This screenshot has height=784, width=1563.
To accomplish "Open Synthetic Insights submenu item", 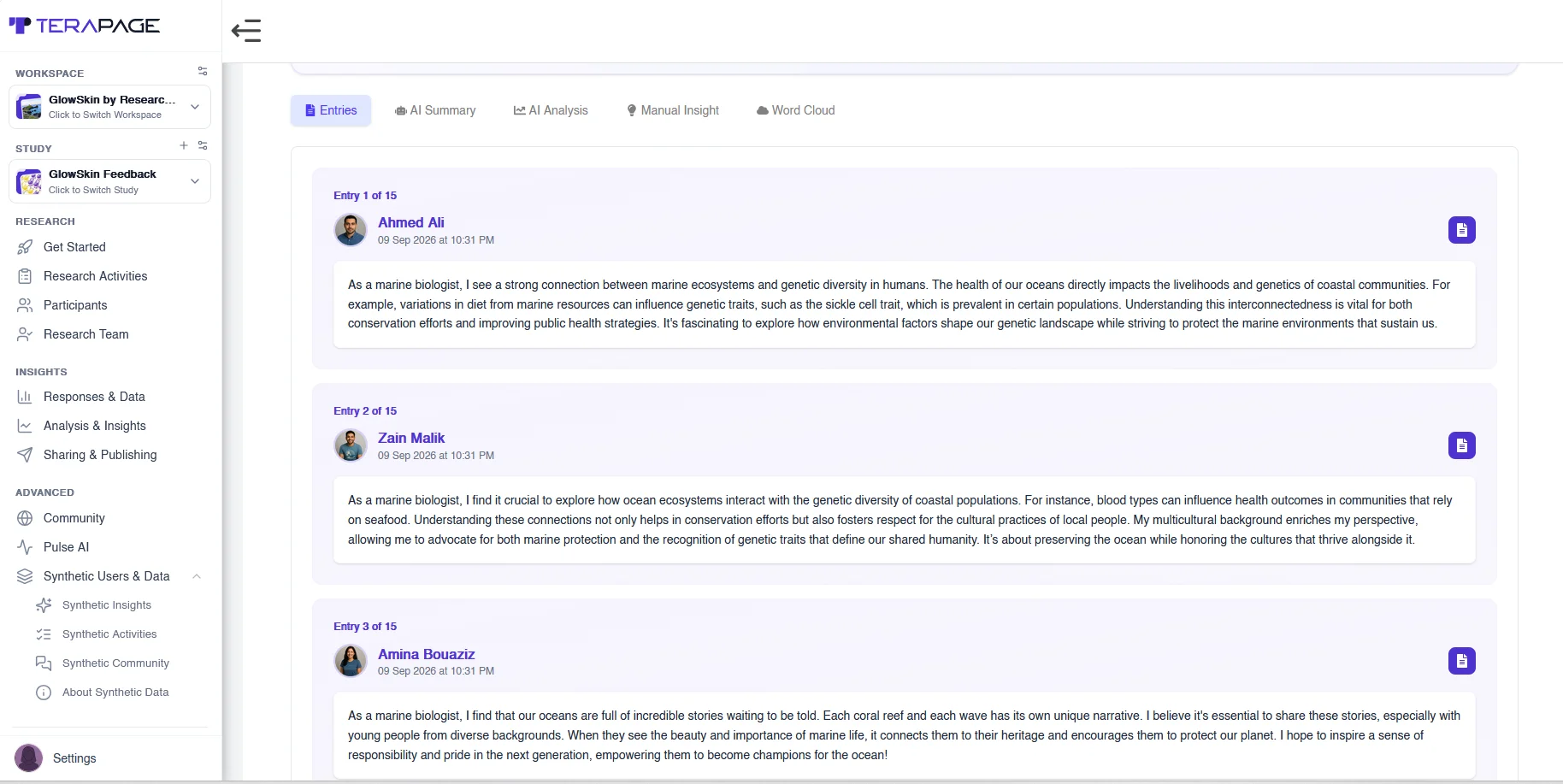I will click(x=107, y=605).
